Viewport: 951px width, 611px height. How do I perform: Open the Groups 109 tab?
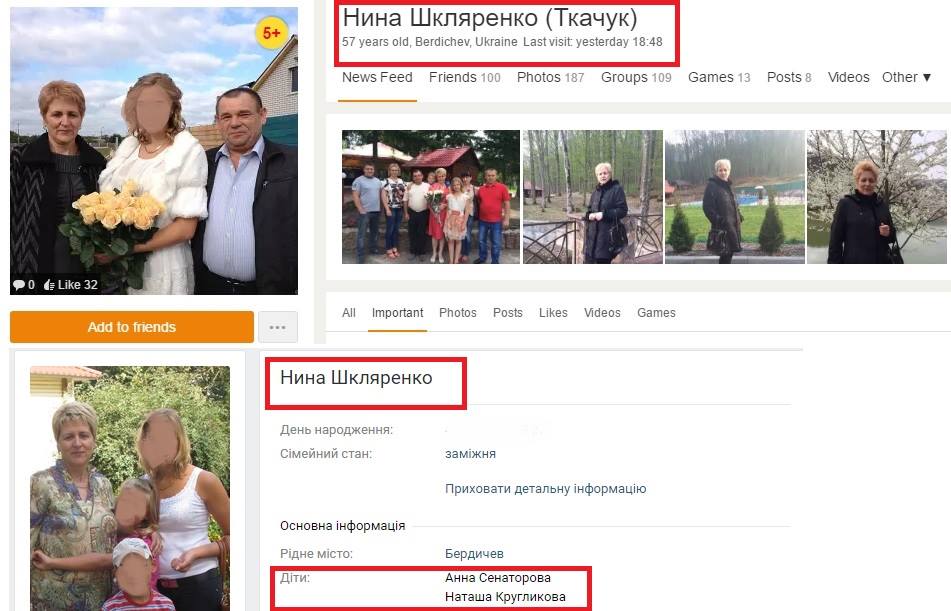[636, 77]
